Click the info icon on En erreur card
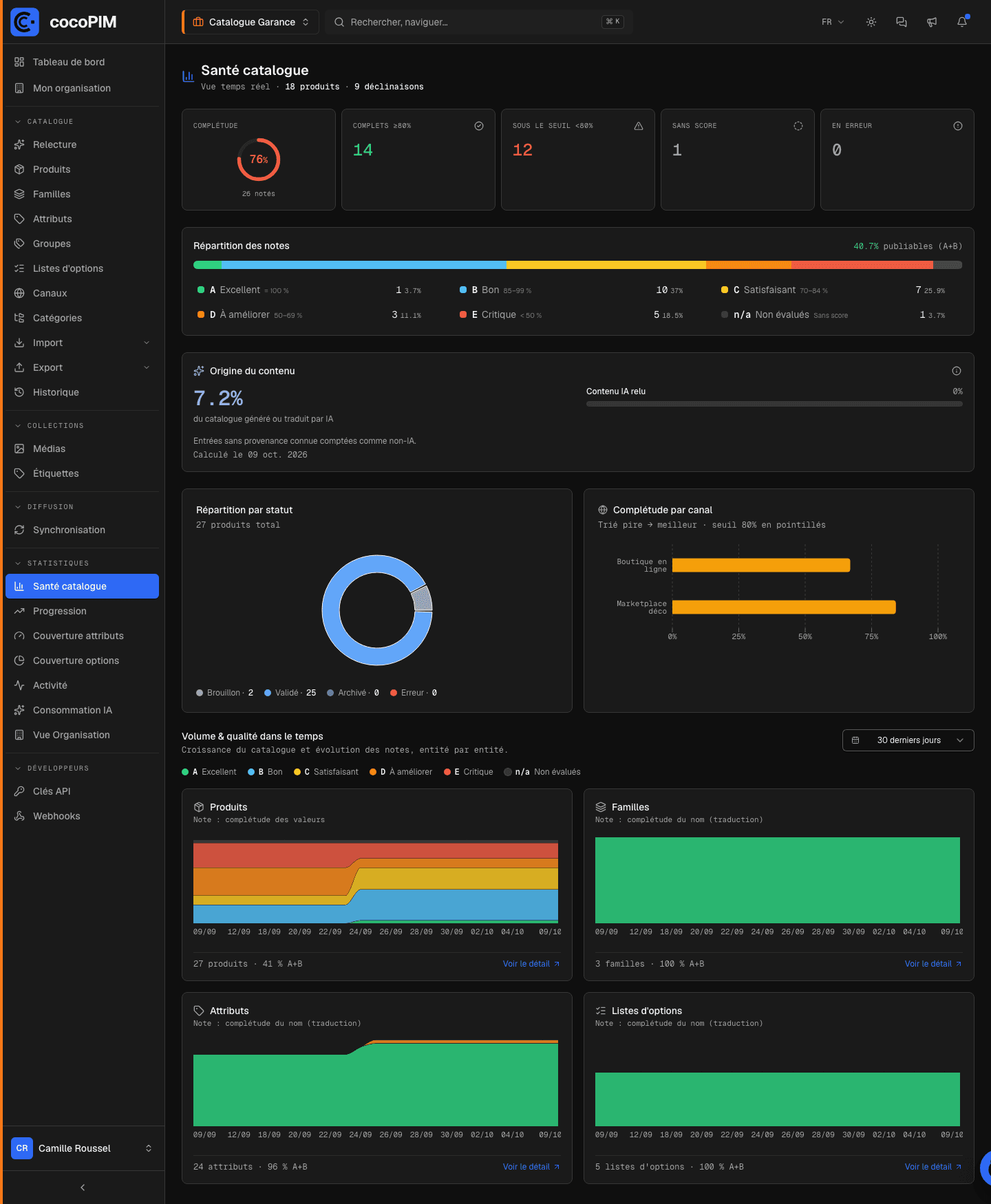The height and width of the screenshot is (1204, 991). point(958,126)
